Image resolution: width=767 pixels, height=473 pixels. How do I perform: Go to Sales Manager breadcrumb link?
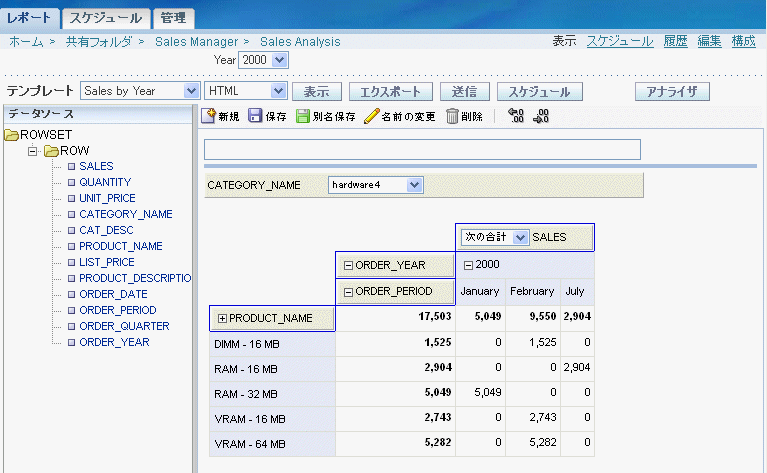pyautogui.click(x=197, y=42)
